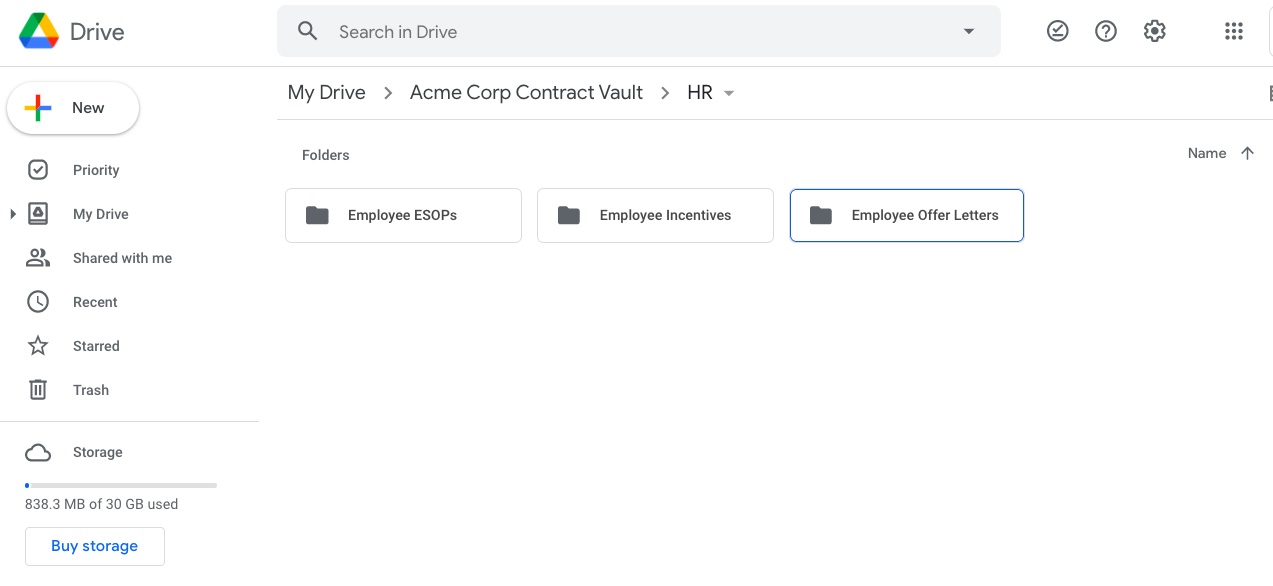
Task: Open the HR folder dropdown arrow
Action: pos(729,93)
